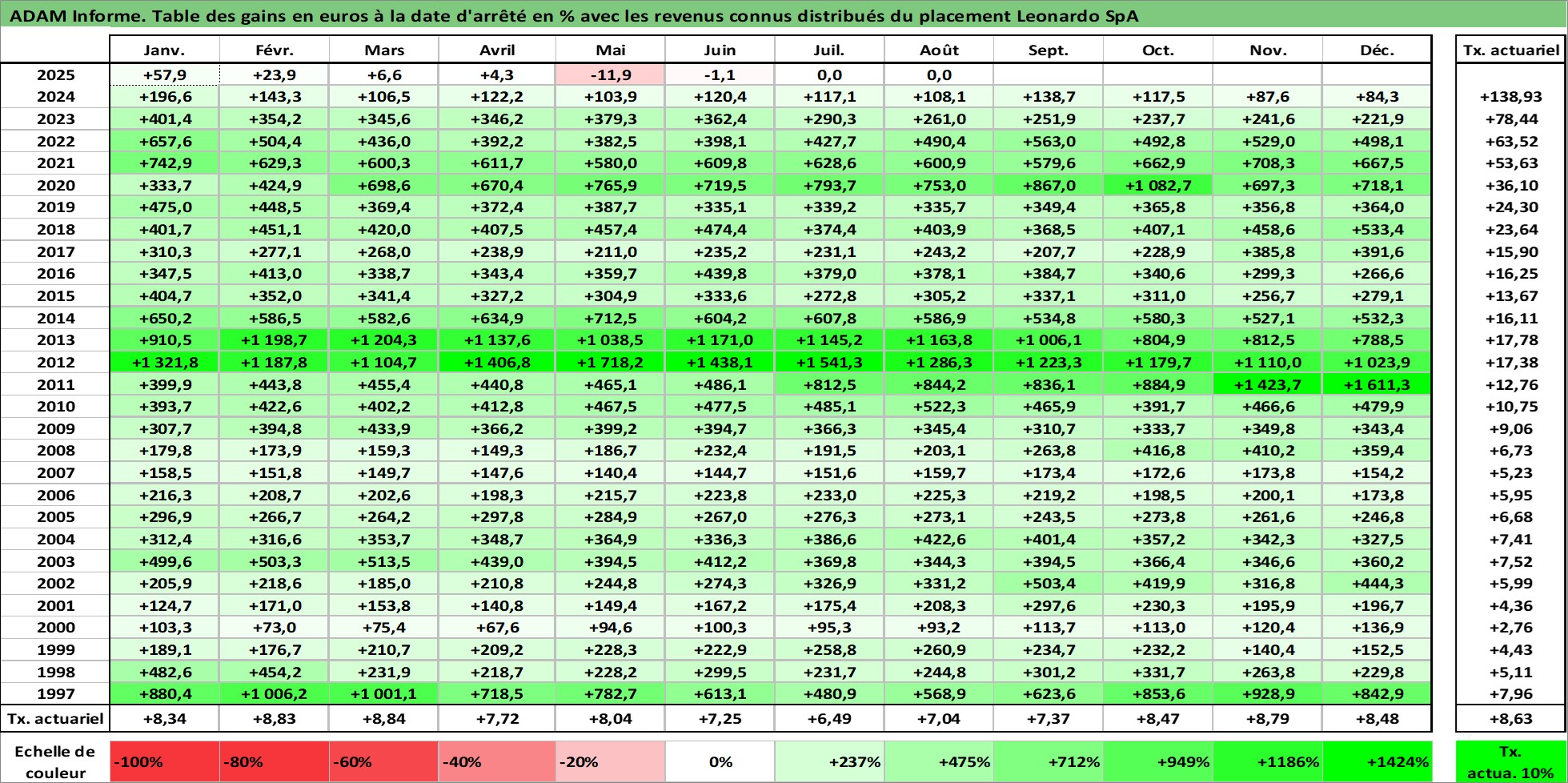
Task: Click the 1997 row label
Action: point(55,694)
